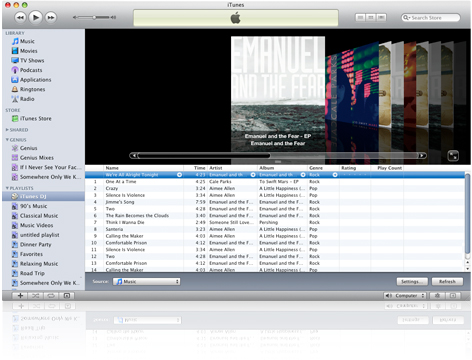The height and width of the screenshot is (360, 472).
Task: Click the Refresh button
Action: pos(447,282)
